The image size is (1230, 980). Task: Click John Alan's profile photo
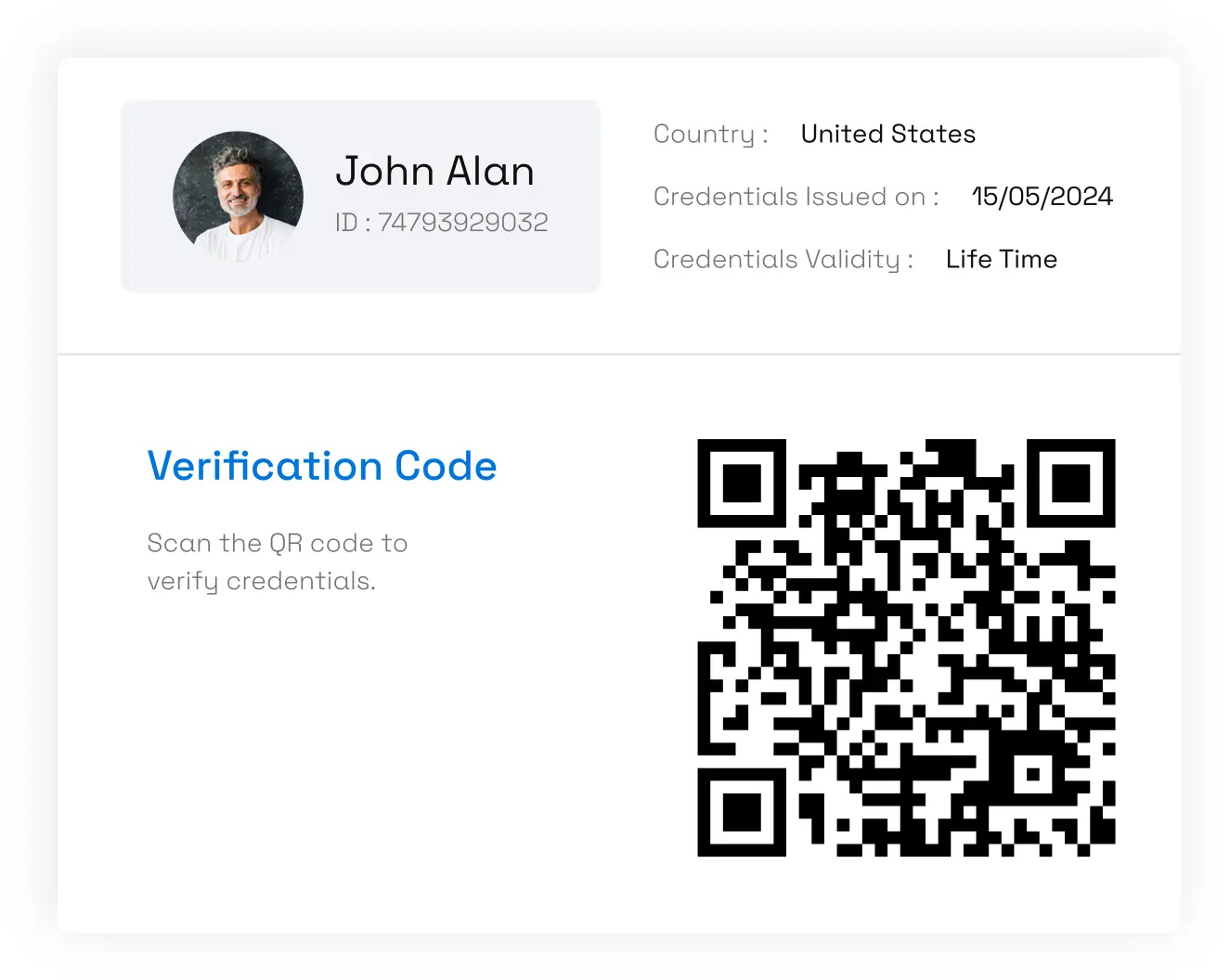click(238, 196)
